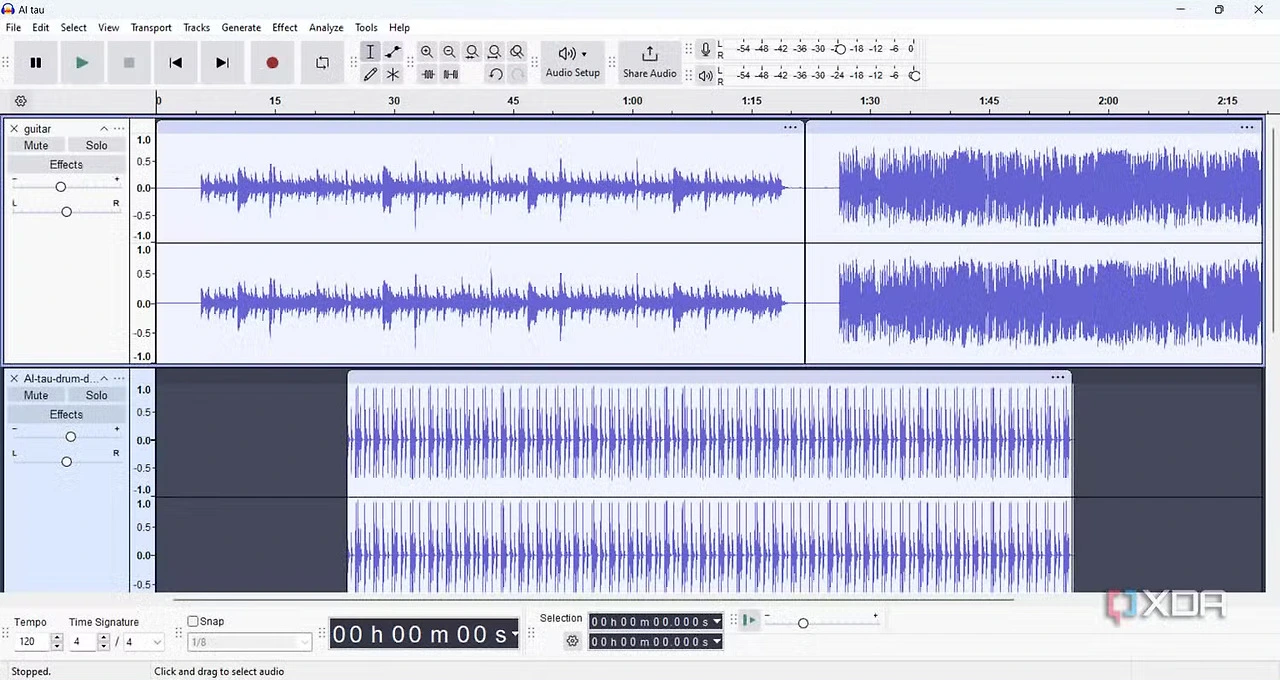Open drum clip options menu
Screen dimensions: 1280x680
[1057, 377]
